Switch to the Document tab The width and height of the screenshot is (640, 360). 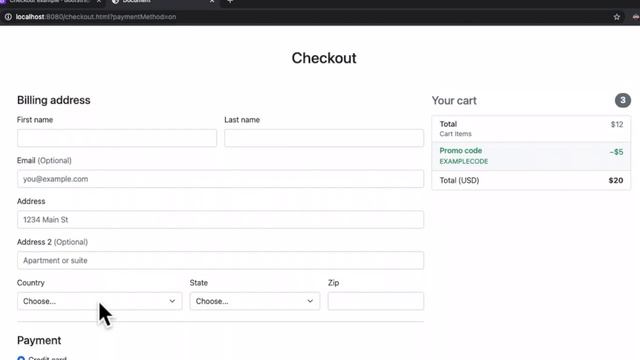163,2
